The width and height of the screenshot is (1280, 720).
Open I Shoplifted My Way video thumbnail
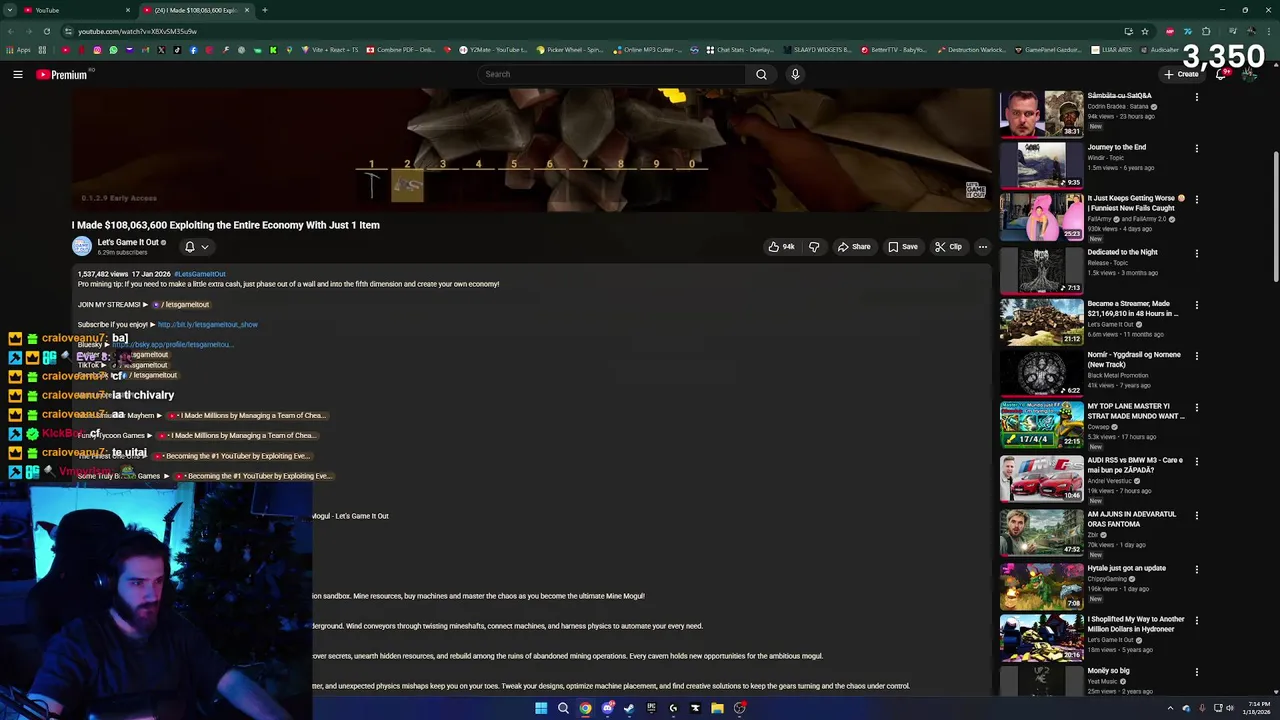click(x=1041, y=636)
